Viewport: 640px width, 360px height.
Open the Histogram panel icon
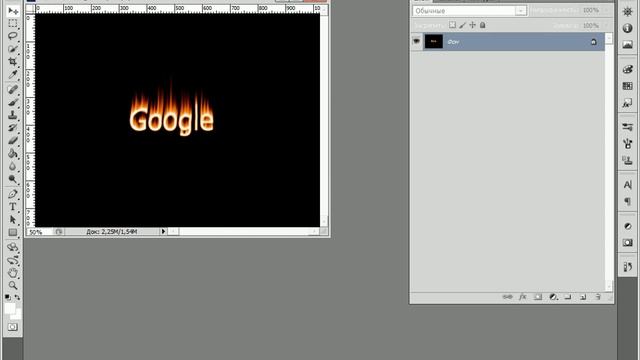(628, 45)
